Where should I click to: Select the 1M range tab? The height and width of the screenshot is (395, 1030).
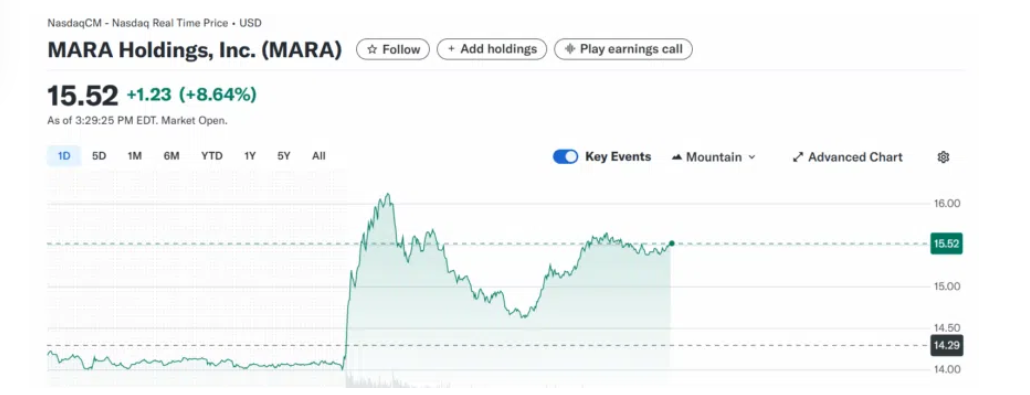point(135,156)
